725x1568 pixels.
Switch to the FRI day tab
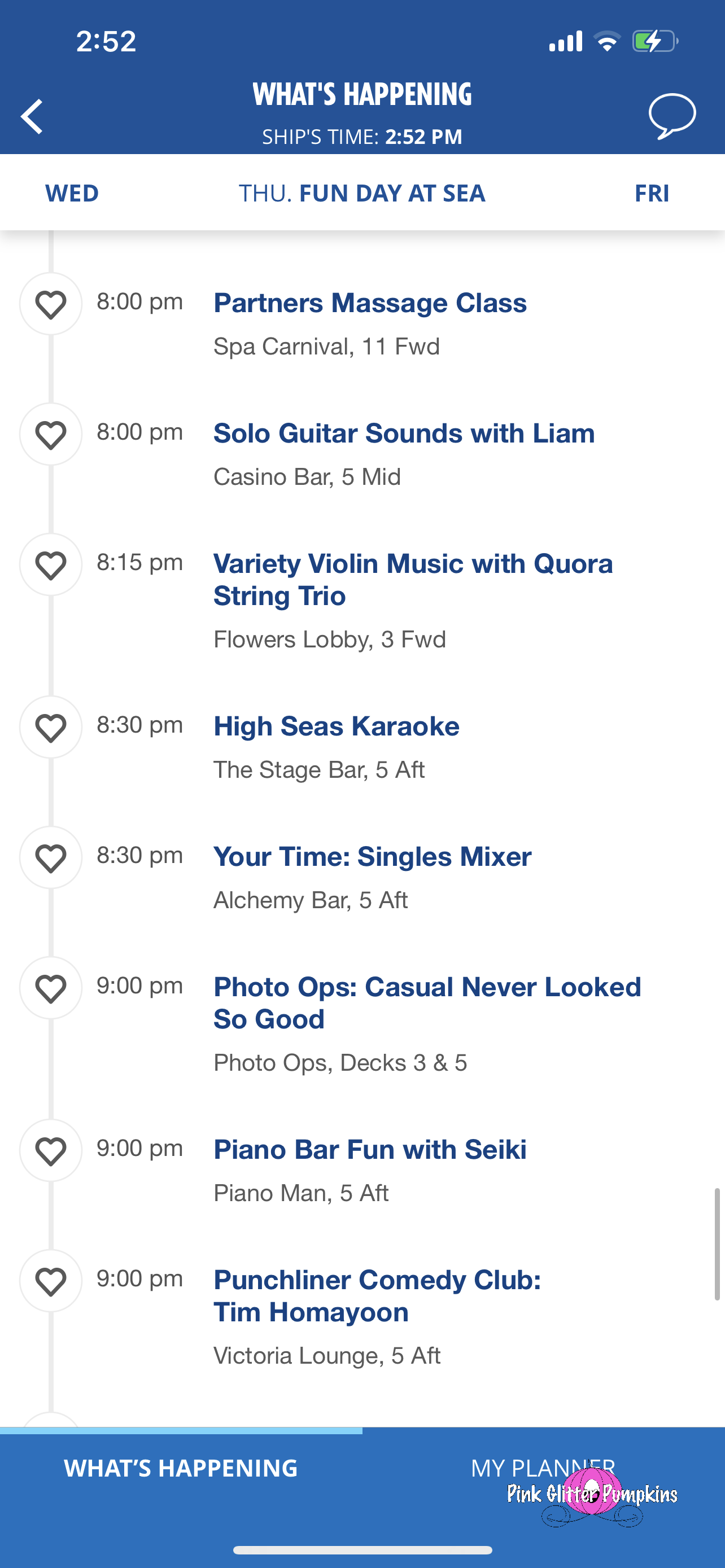coord(652,193)
